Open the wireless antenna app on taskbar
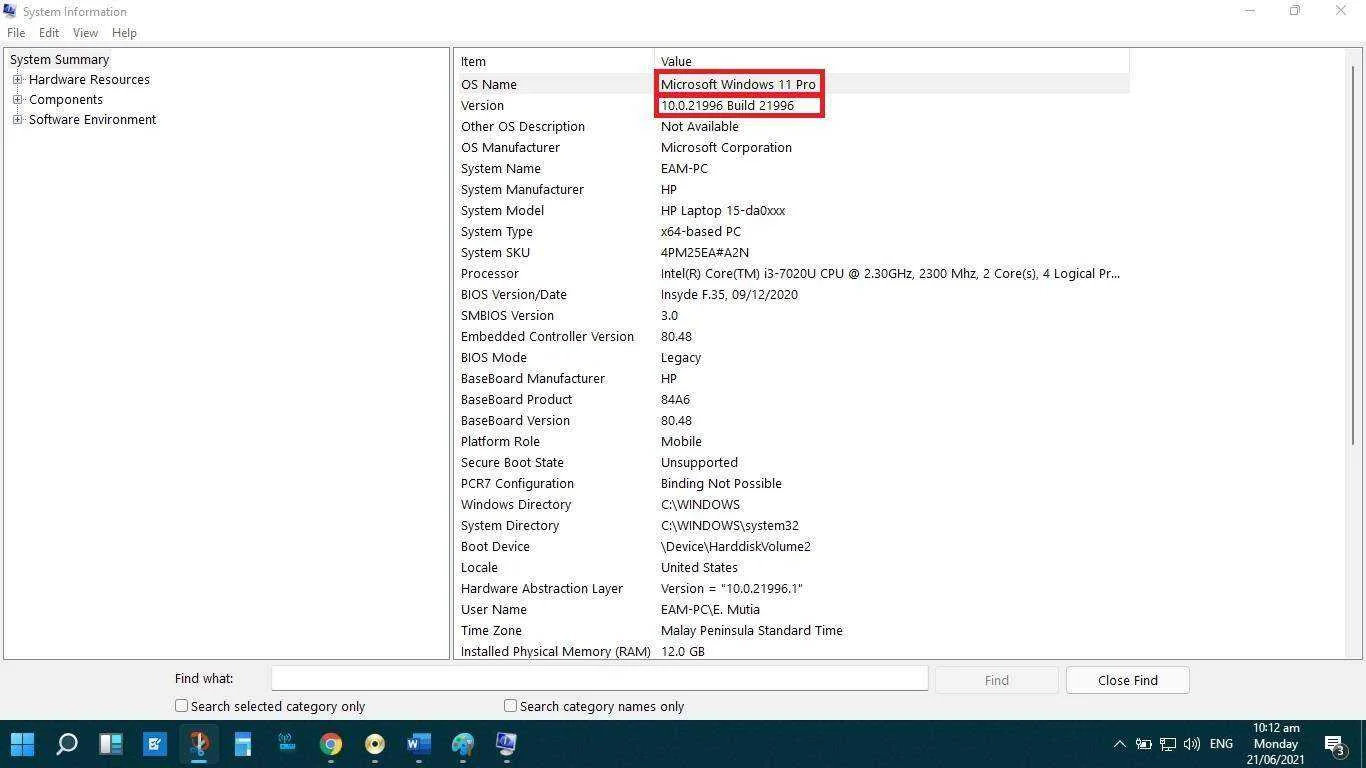 pos(287,744)
